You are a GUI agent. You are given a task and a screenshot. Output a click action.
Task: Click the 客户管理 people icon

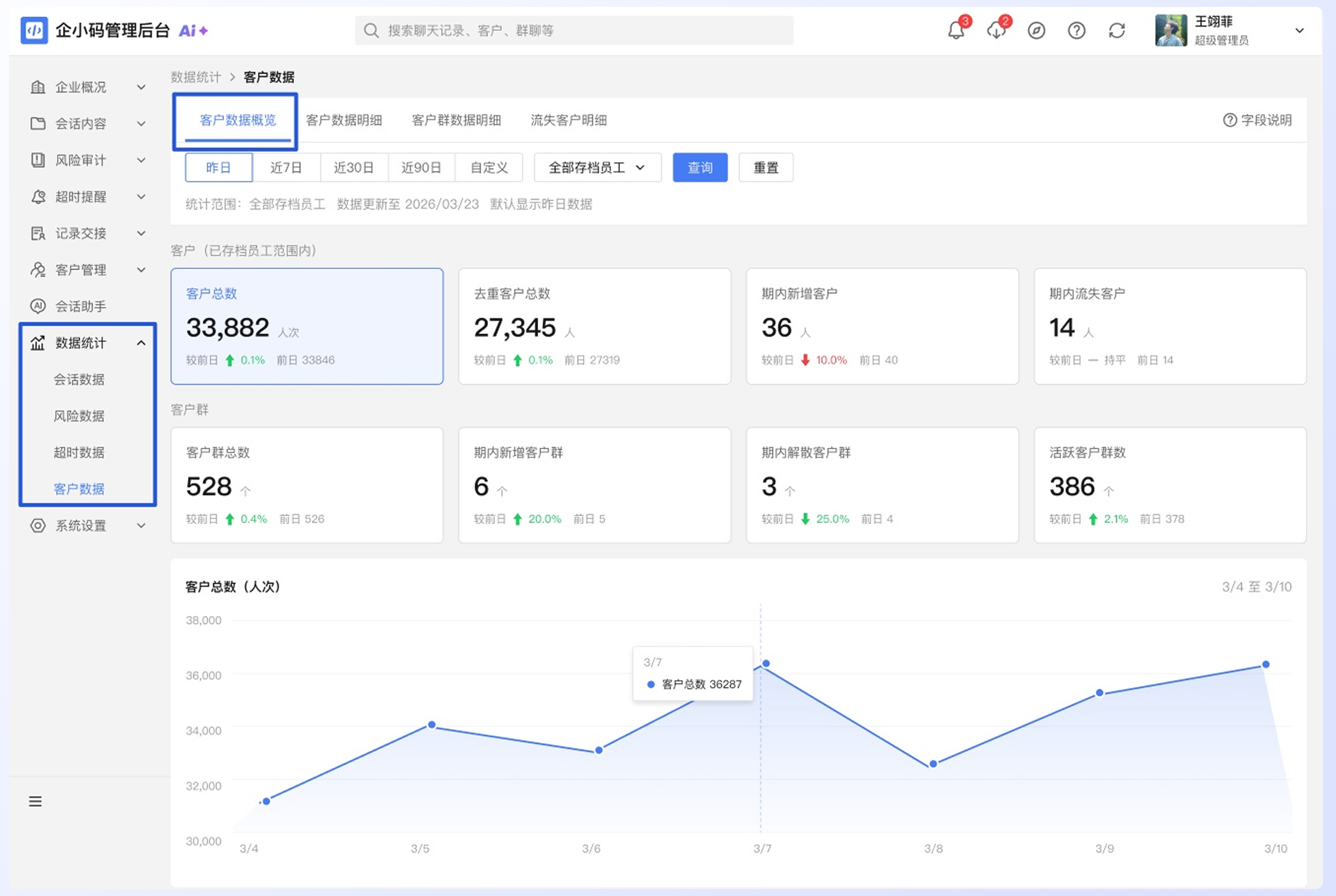[x=38, y=270]
